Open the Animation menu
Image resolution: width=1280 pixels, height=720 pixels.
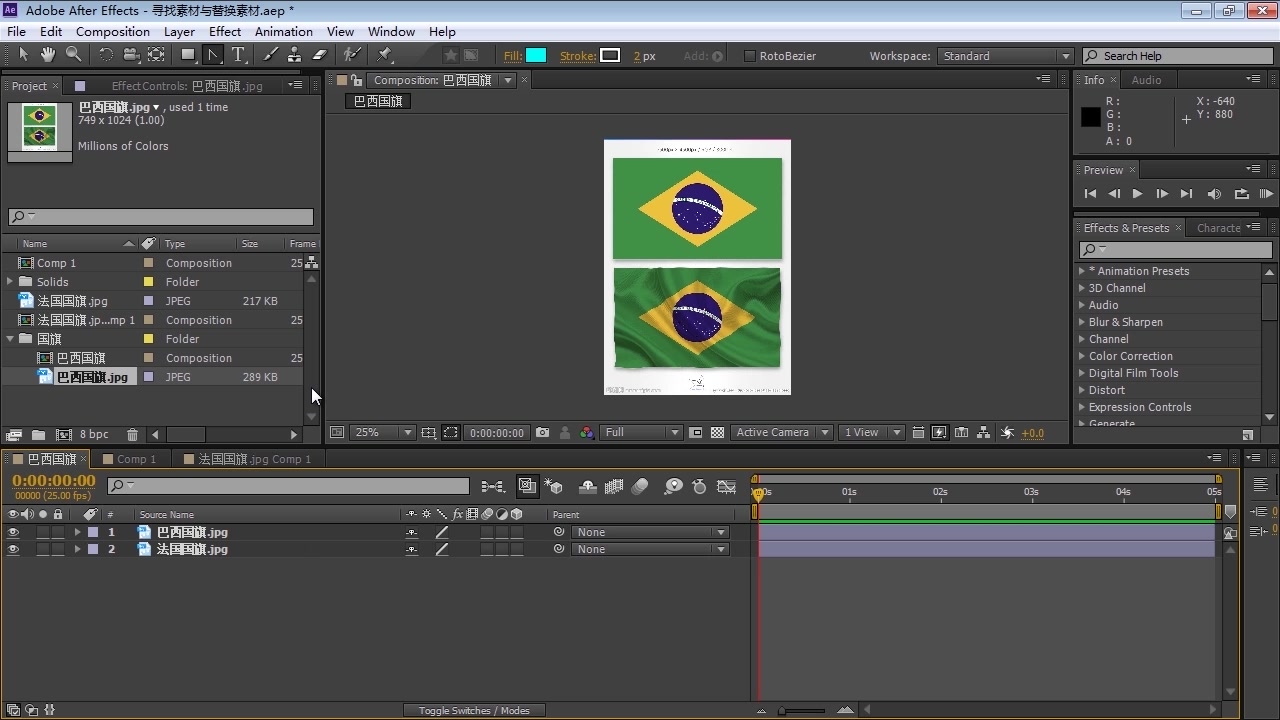coord(284,31)
